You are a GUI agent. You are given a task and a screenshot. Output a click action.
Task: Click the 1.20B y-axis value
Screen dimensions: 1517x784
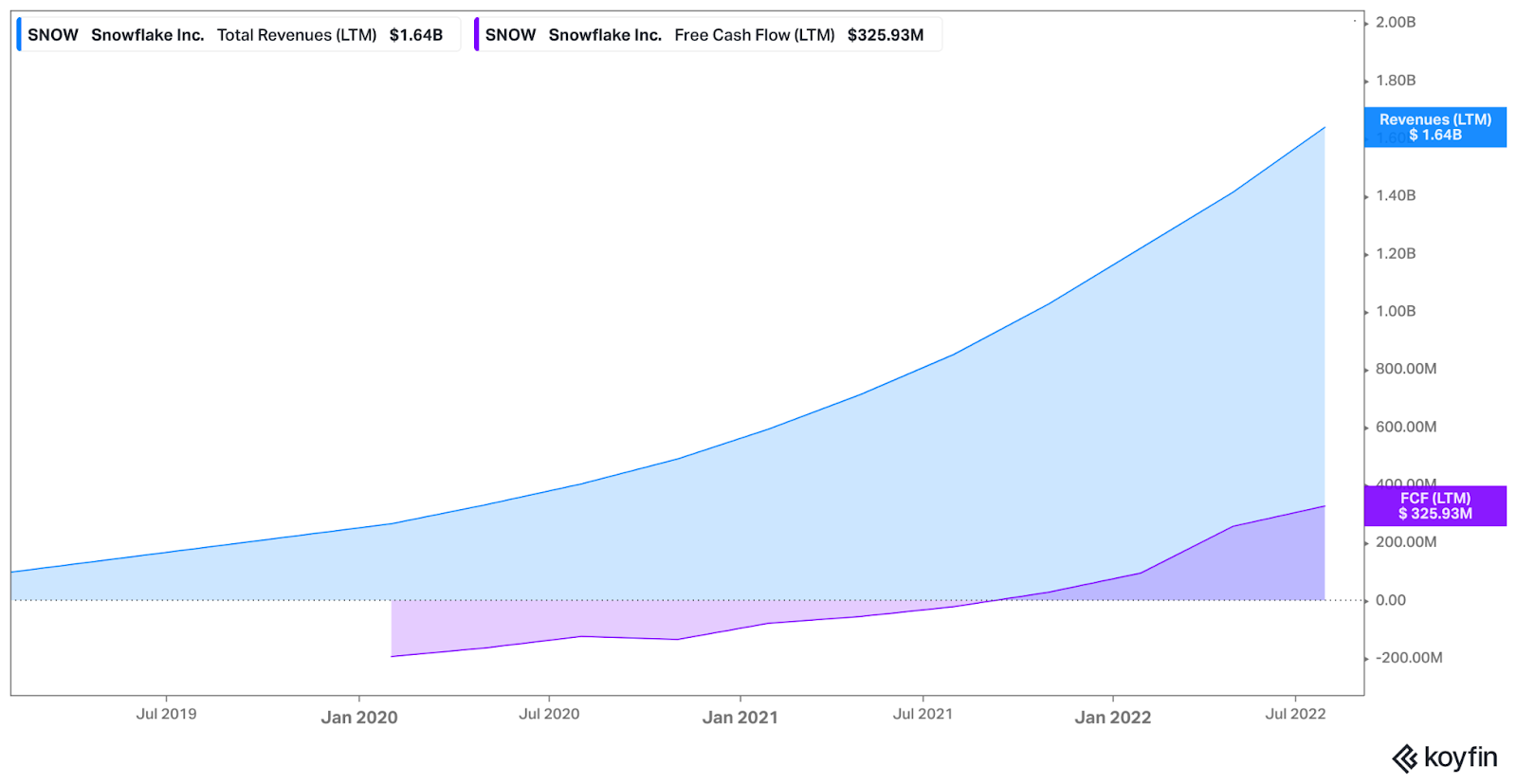pyautogui.click(x=1396, y=253)
